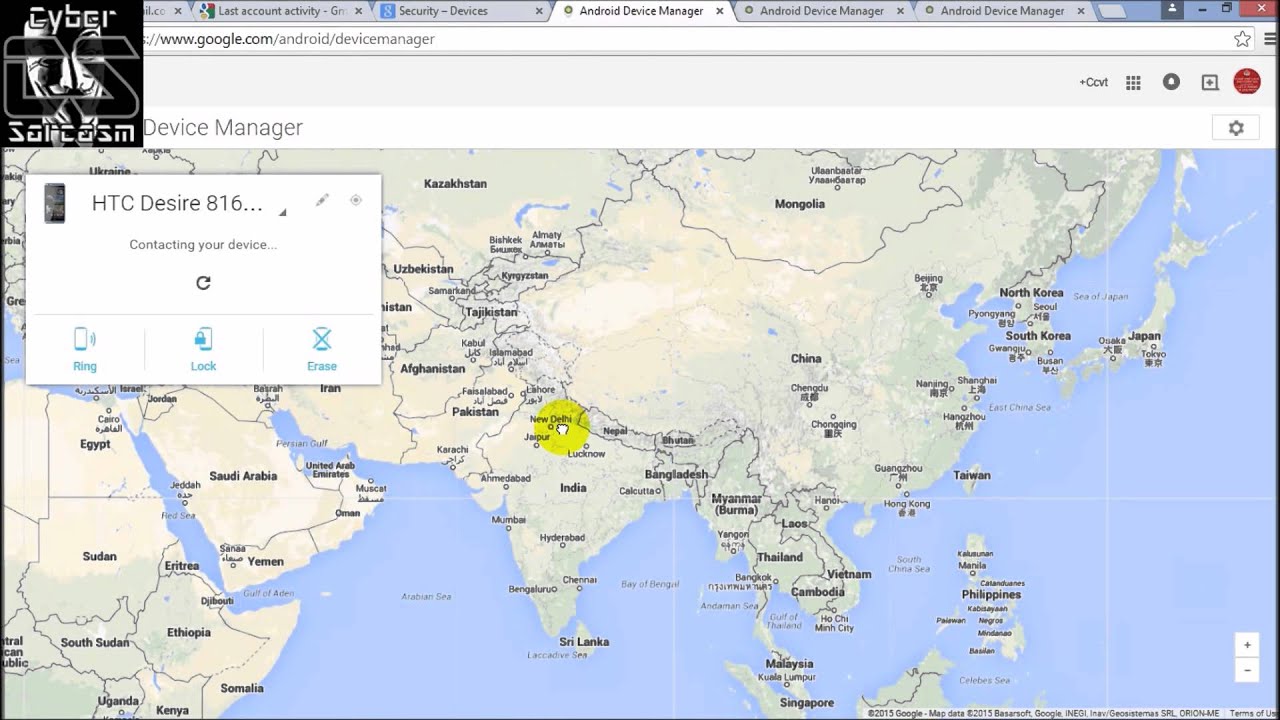
Task: Click the Singapore map label
Action: pyautogui.click(x=807, y=703)
